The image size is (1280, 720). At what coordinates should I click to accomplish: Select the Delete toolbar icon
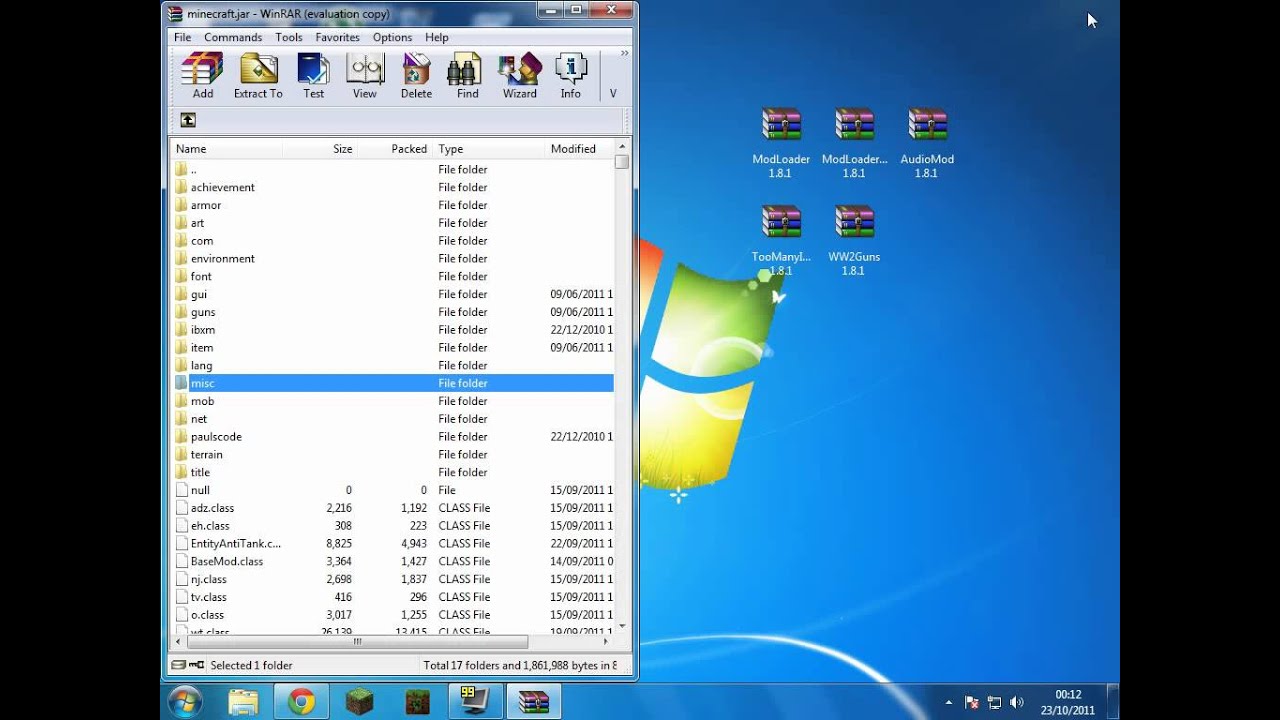[x=416, y=76]
